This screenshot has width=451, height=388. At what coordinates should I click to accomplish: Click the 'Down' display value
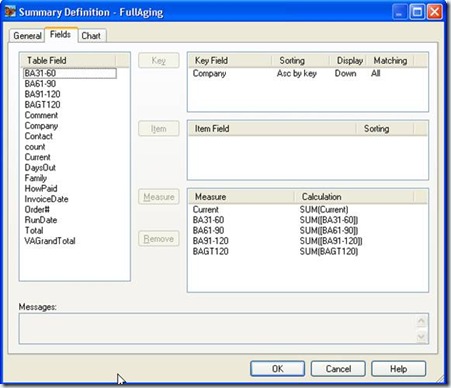coord(345,73)
